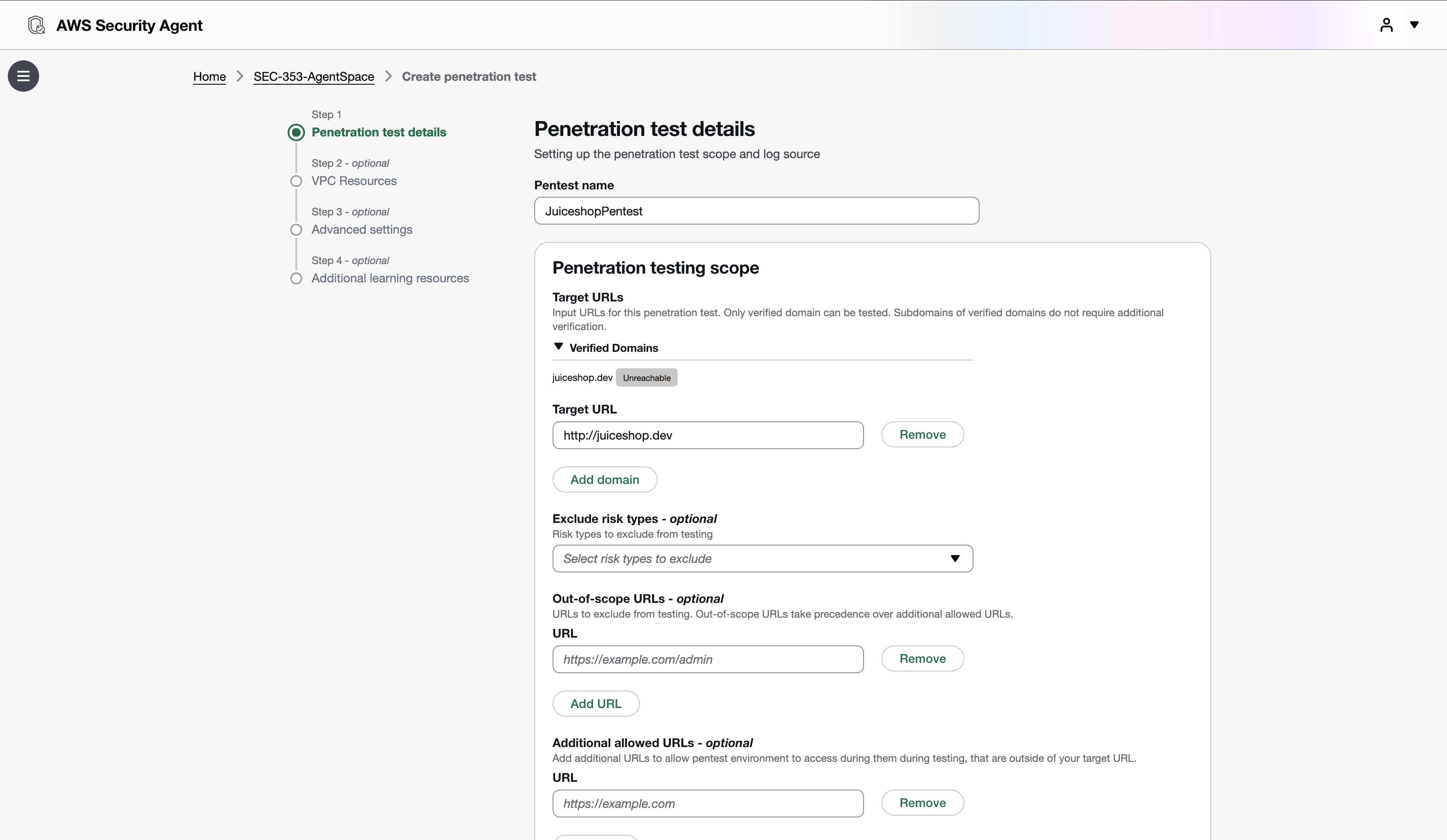The height and width of the screenshot is (840, 1447).
Task: Navigate to Home breadcrumb link
Action: (209, 76)
